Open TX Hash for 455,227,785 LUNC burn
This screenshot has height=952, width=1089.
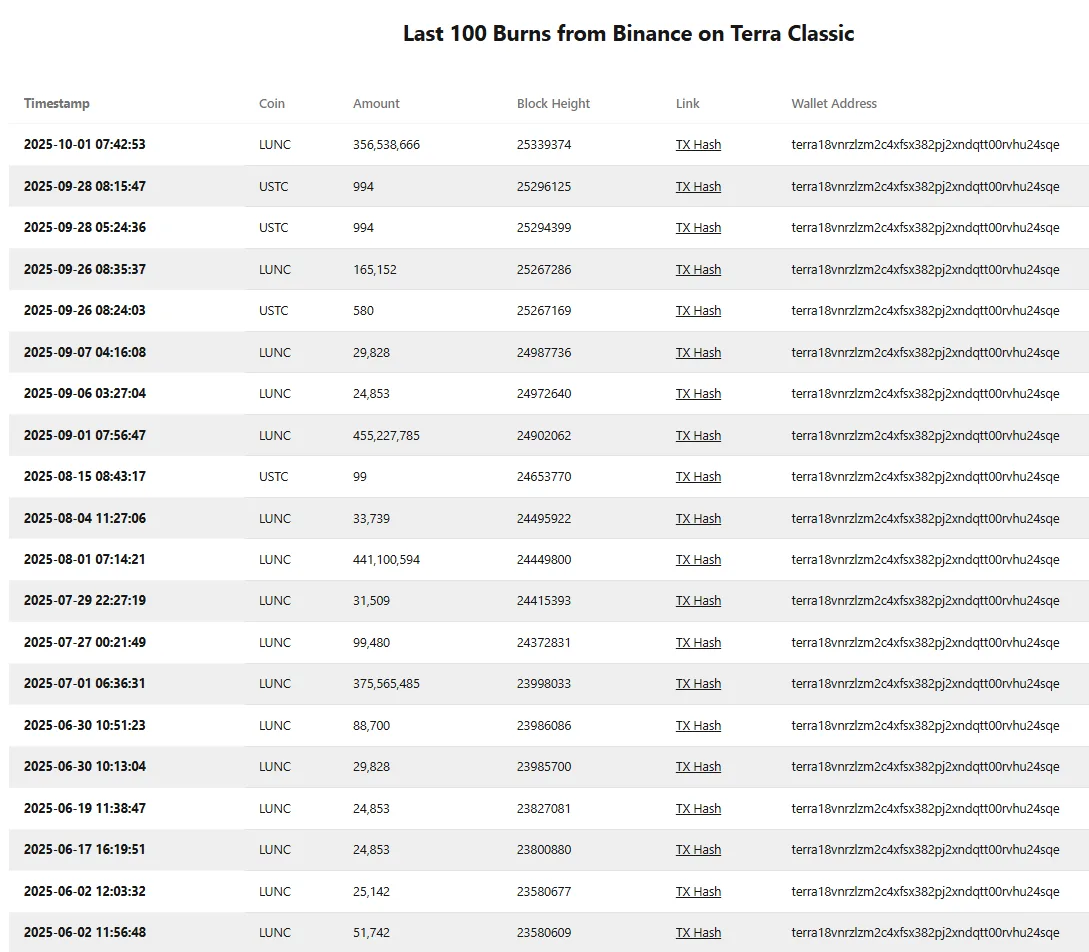(x=698, y=436)
